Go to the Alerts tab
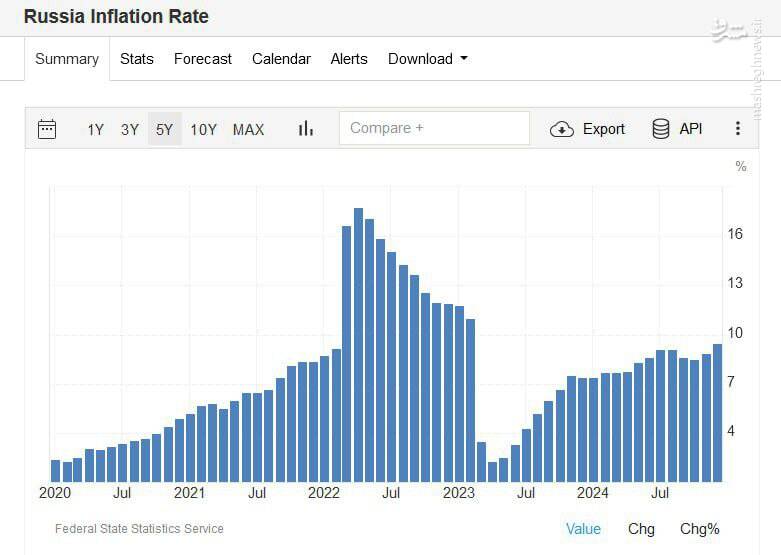 (349, 59)
